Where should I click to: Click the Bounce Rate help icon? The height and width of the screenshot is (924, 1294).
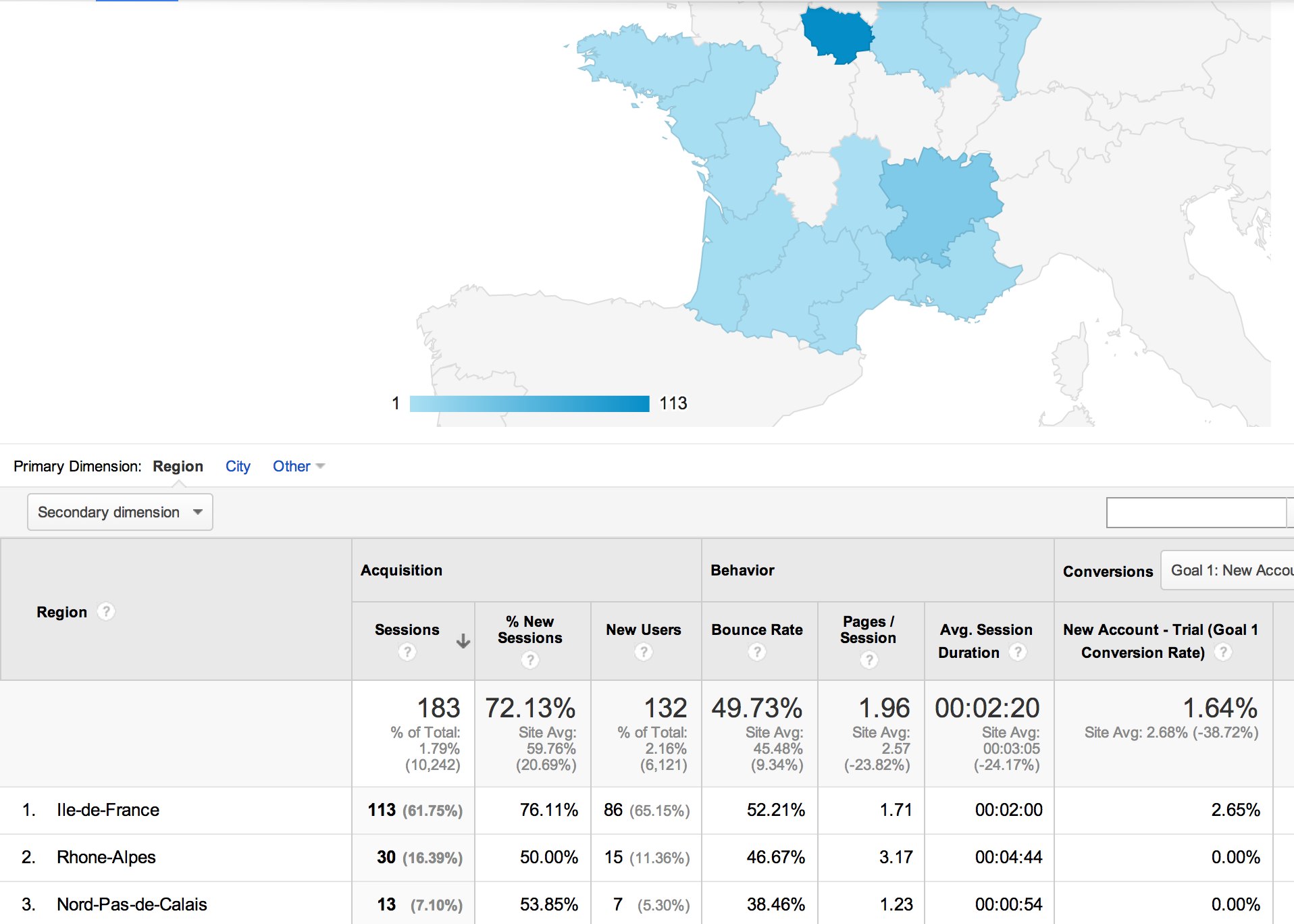(757, 652)
